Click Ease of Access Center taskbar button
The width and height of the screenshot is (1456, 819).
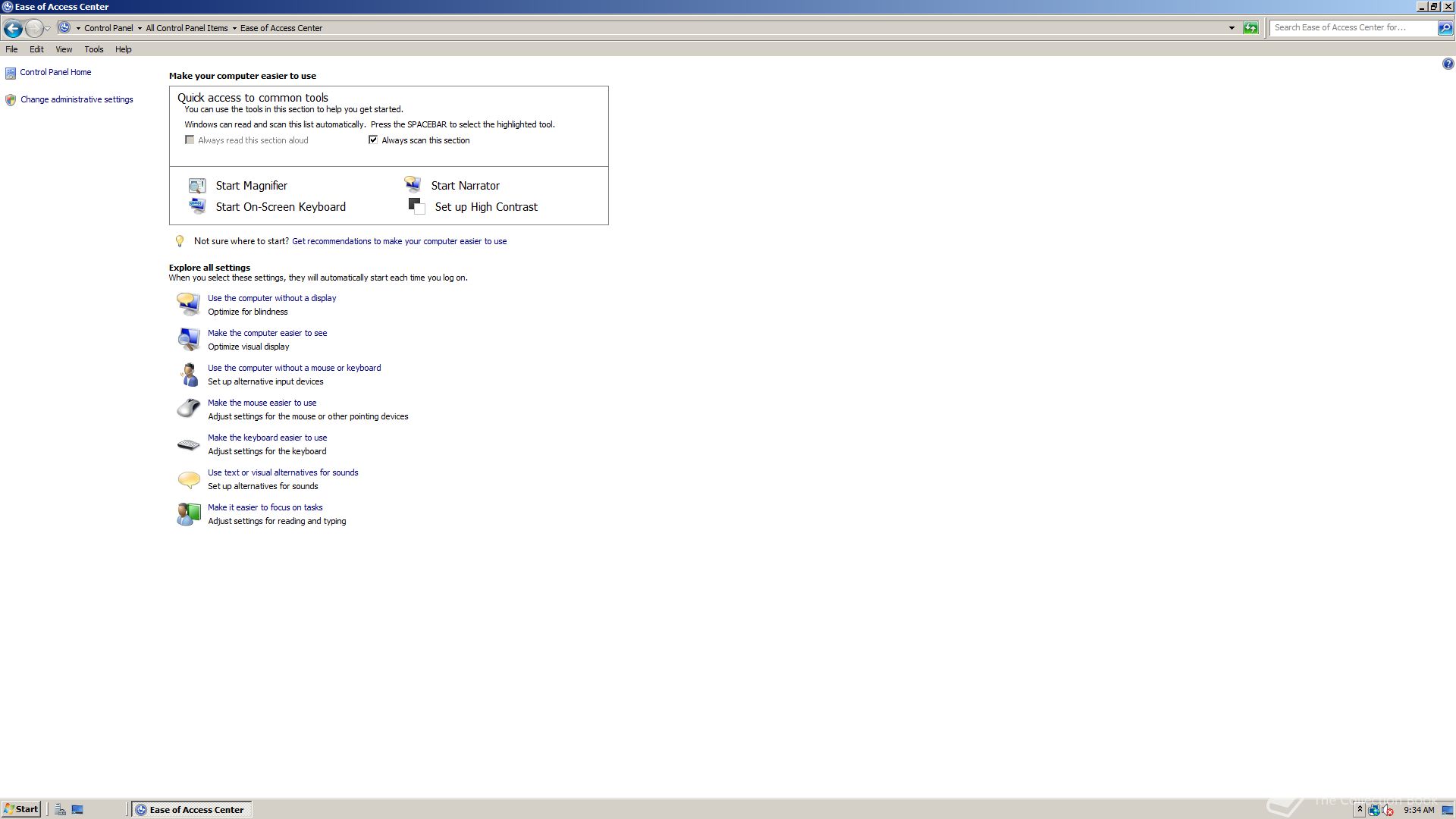pyautogui.click(x=191, y=810)
